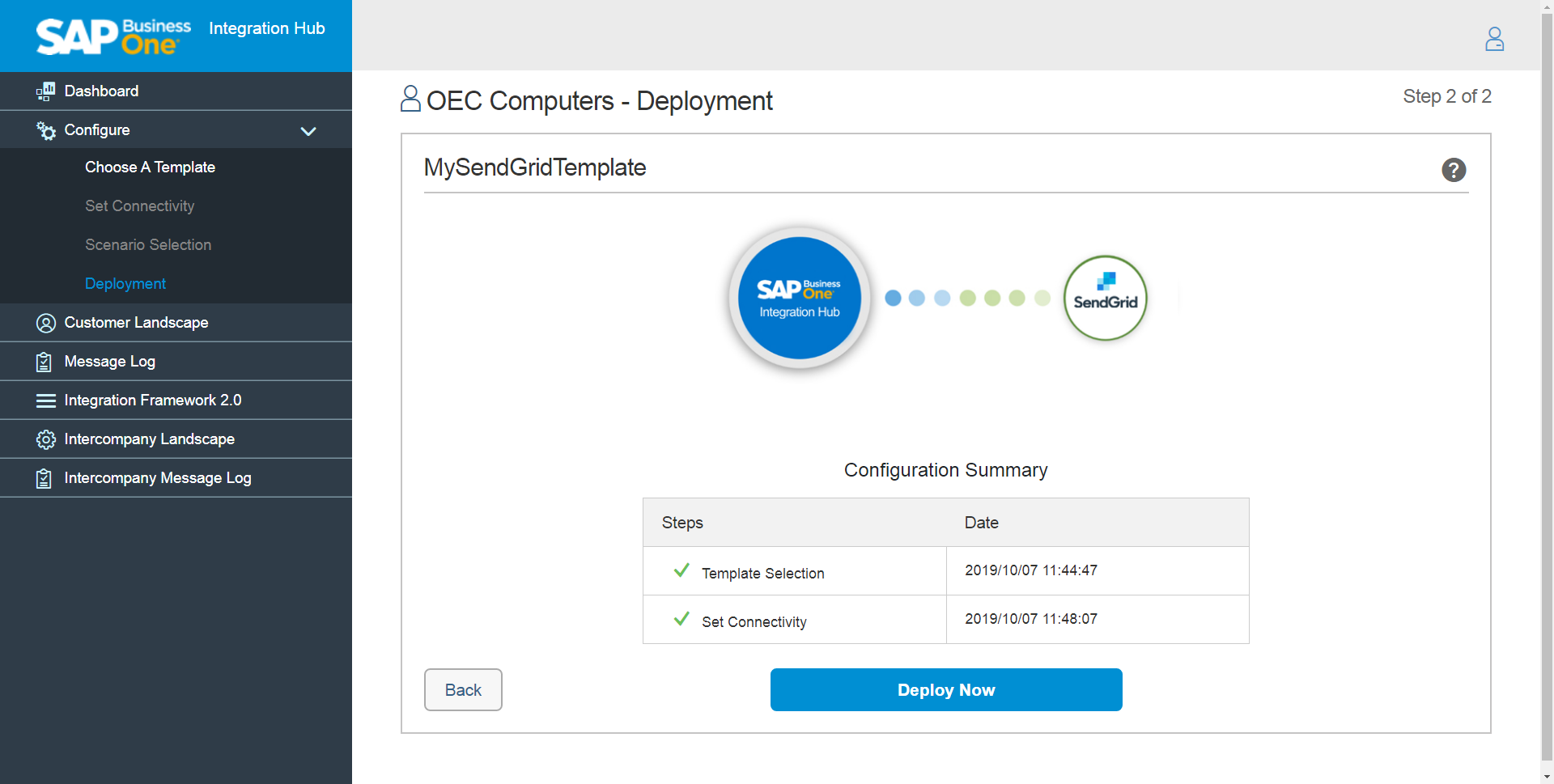Click the Intercompany Message Log clipboard icon
The height and width of the screenshot is (784, 1554).
tap(45, 478)
